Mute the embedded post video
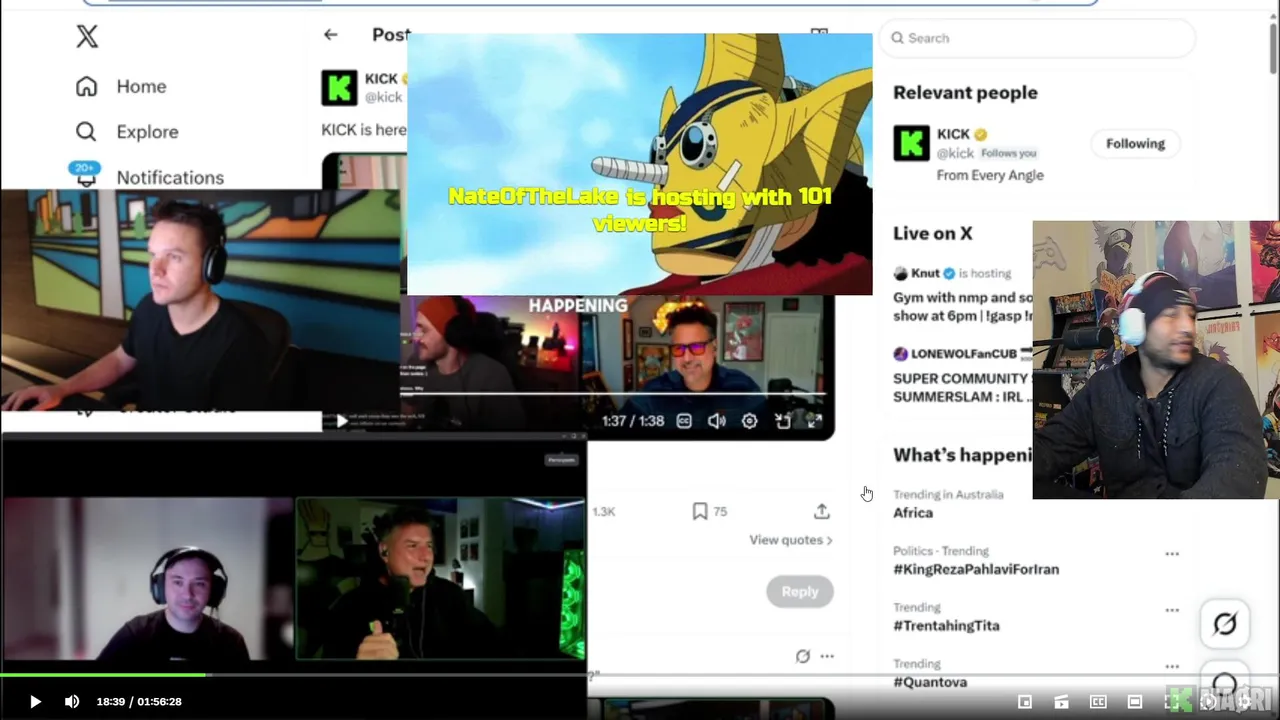Image resolution: width=1280 pixels, height=720 pixels. (x=717, y=421)
